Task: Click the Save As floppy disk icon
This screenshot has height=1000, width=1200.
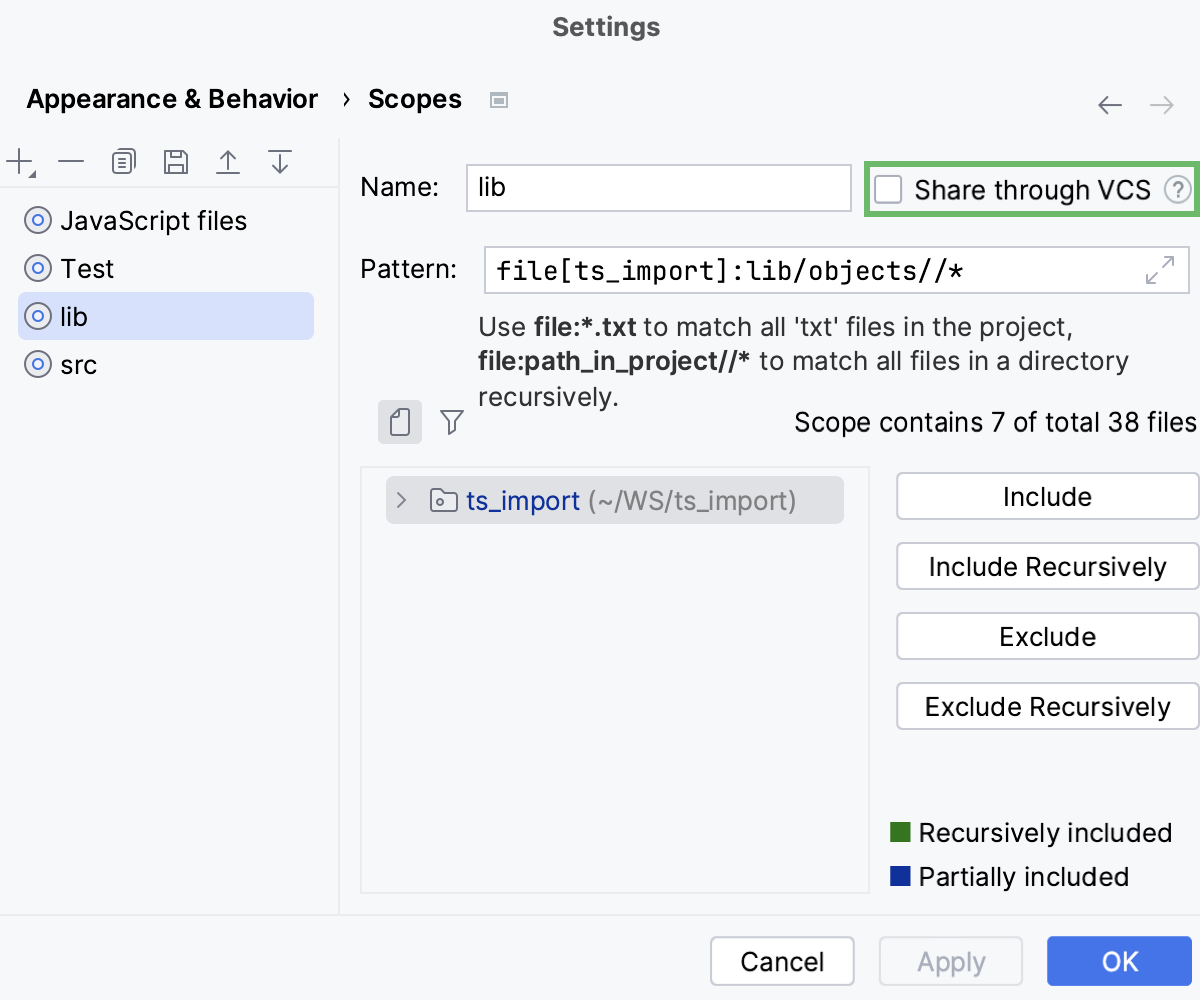Action: tap(176, 161)
